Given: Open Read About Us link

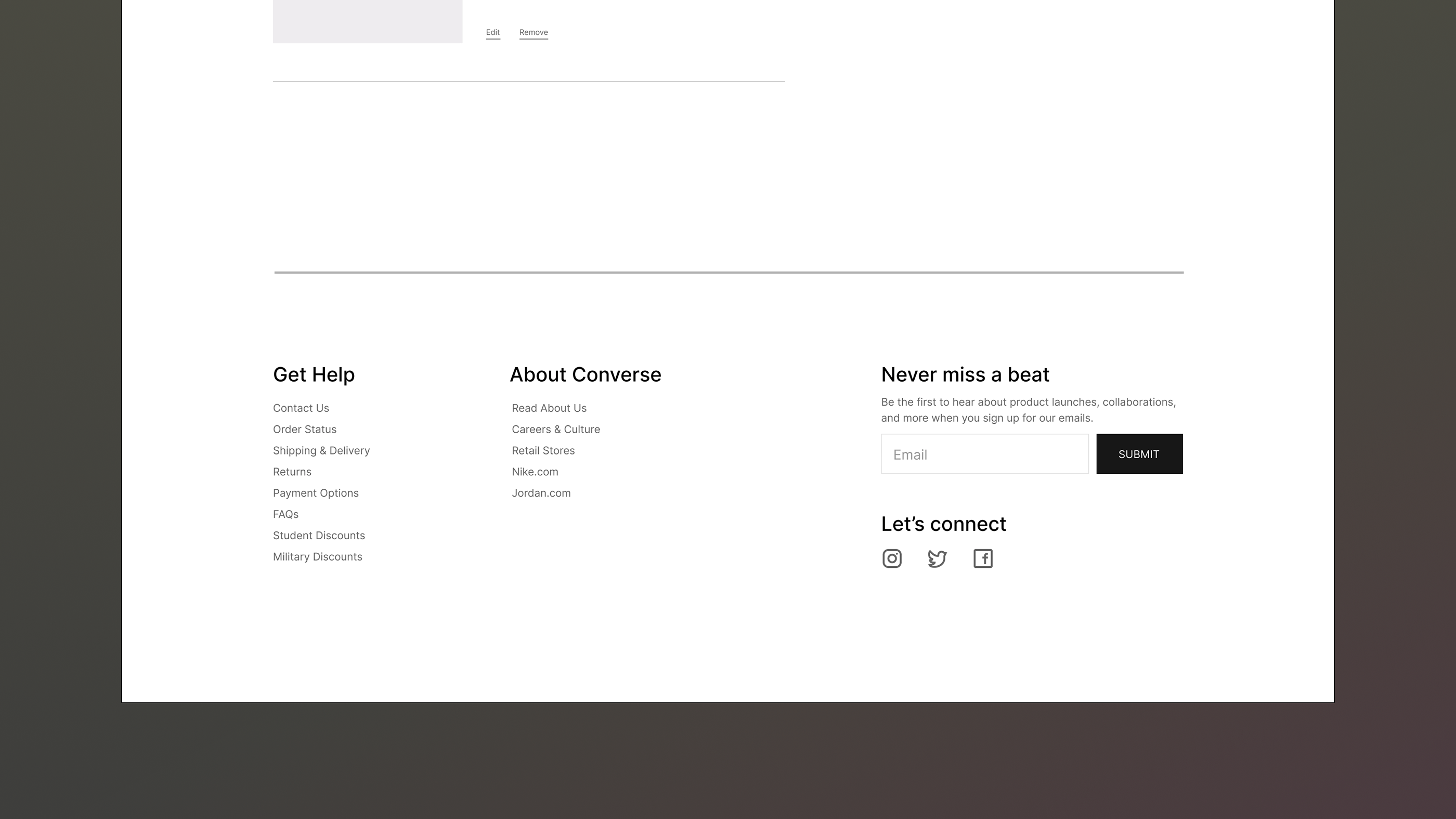Looking at the screenshot, I should [x=549, y=408].
